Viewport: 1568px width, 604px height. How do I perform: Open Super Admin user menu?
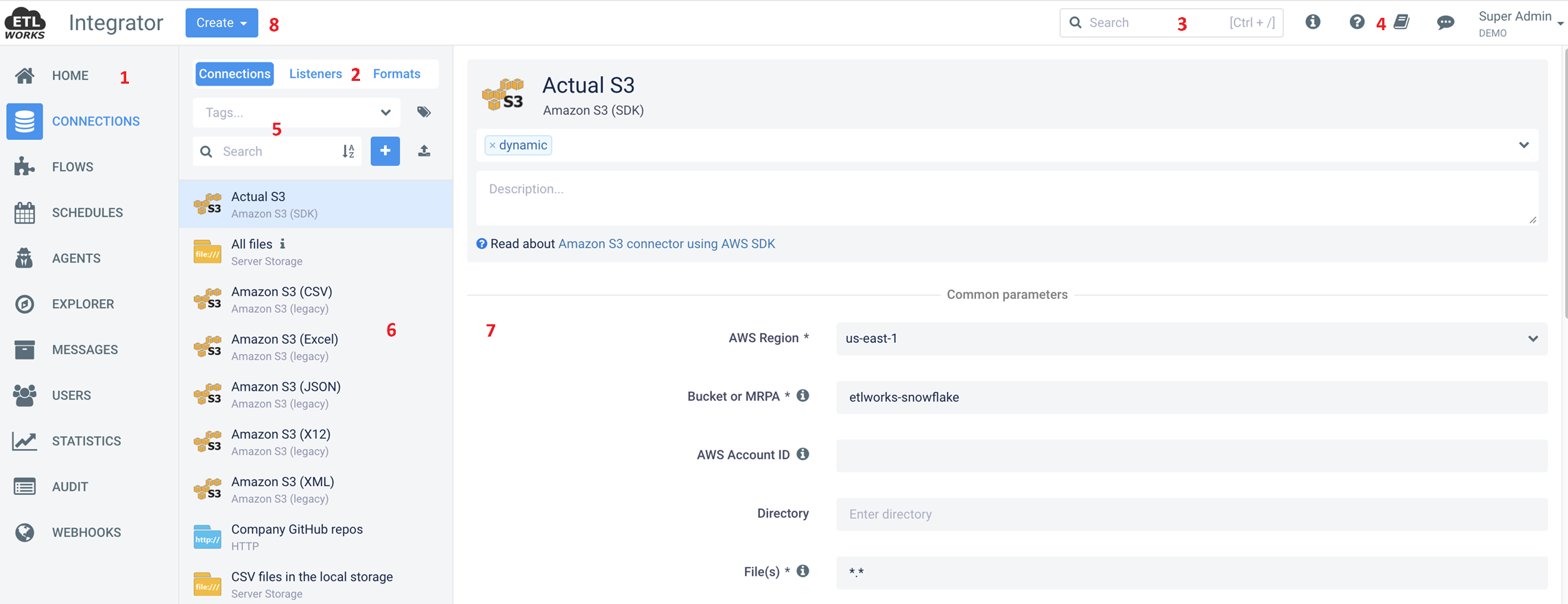click(x=1519, y=23)
